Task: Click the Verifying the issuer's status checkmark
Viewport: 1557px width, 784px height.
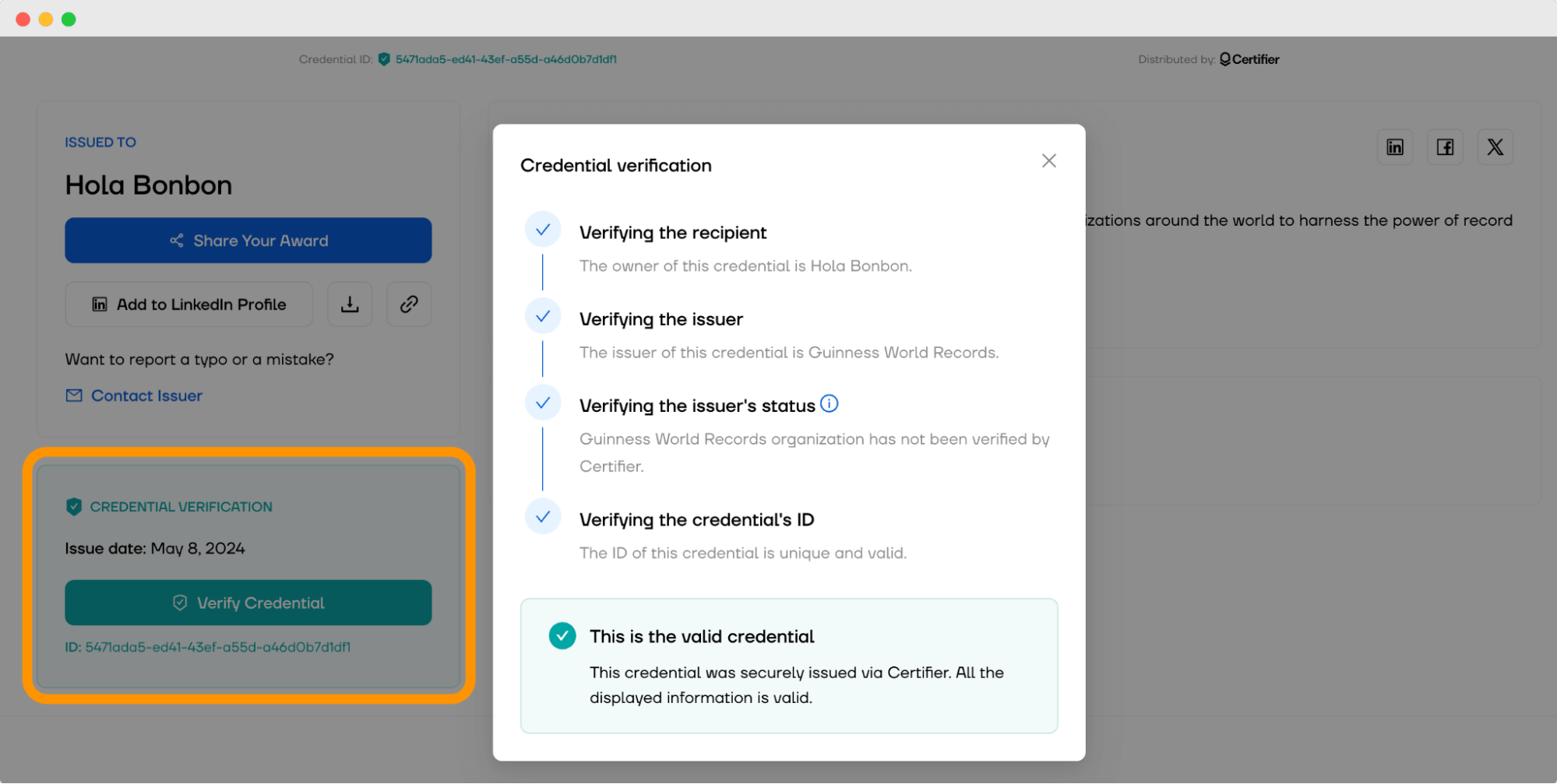Action: click(x=543, y=403)
